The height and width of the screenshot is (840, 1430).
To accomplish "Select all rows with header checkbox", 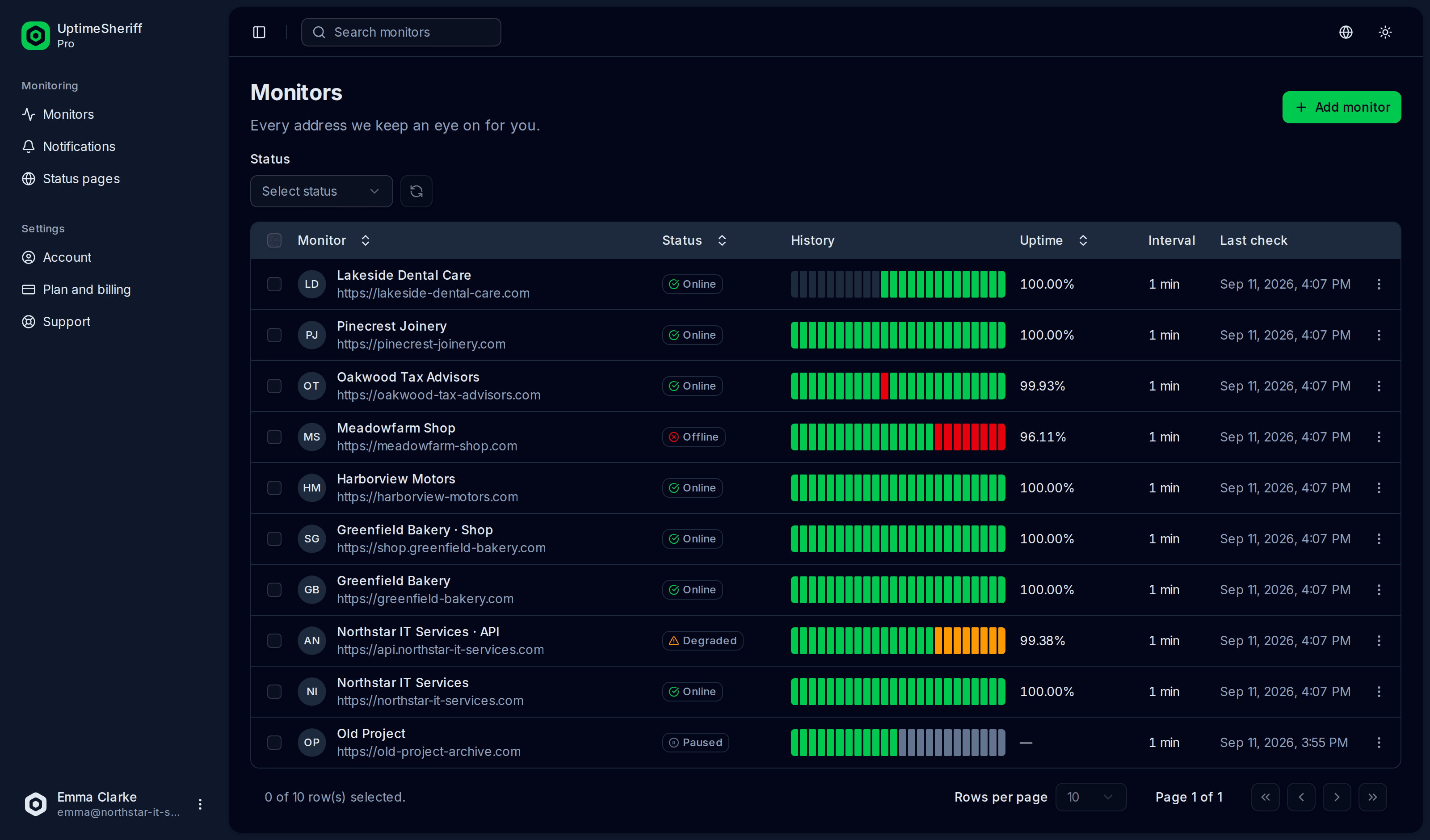I will click(x=274, y=240).
